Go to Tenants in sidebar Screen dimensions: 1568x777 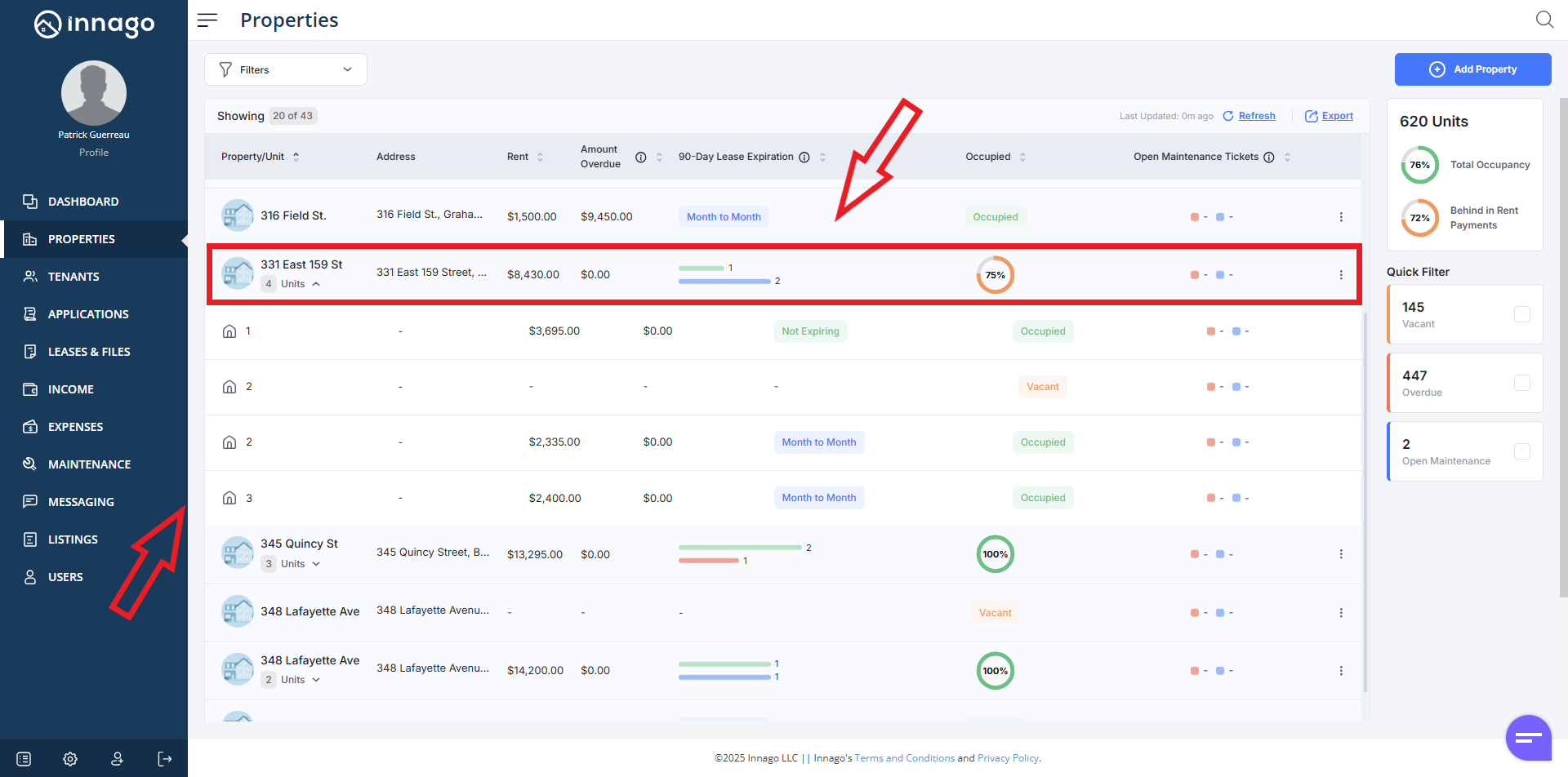tap(73, 277)
